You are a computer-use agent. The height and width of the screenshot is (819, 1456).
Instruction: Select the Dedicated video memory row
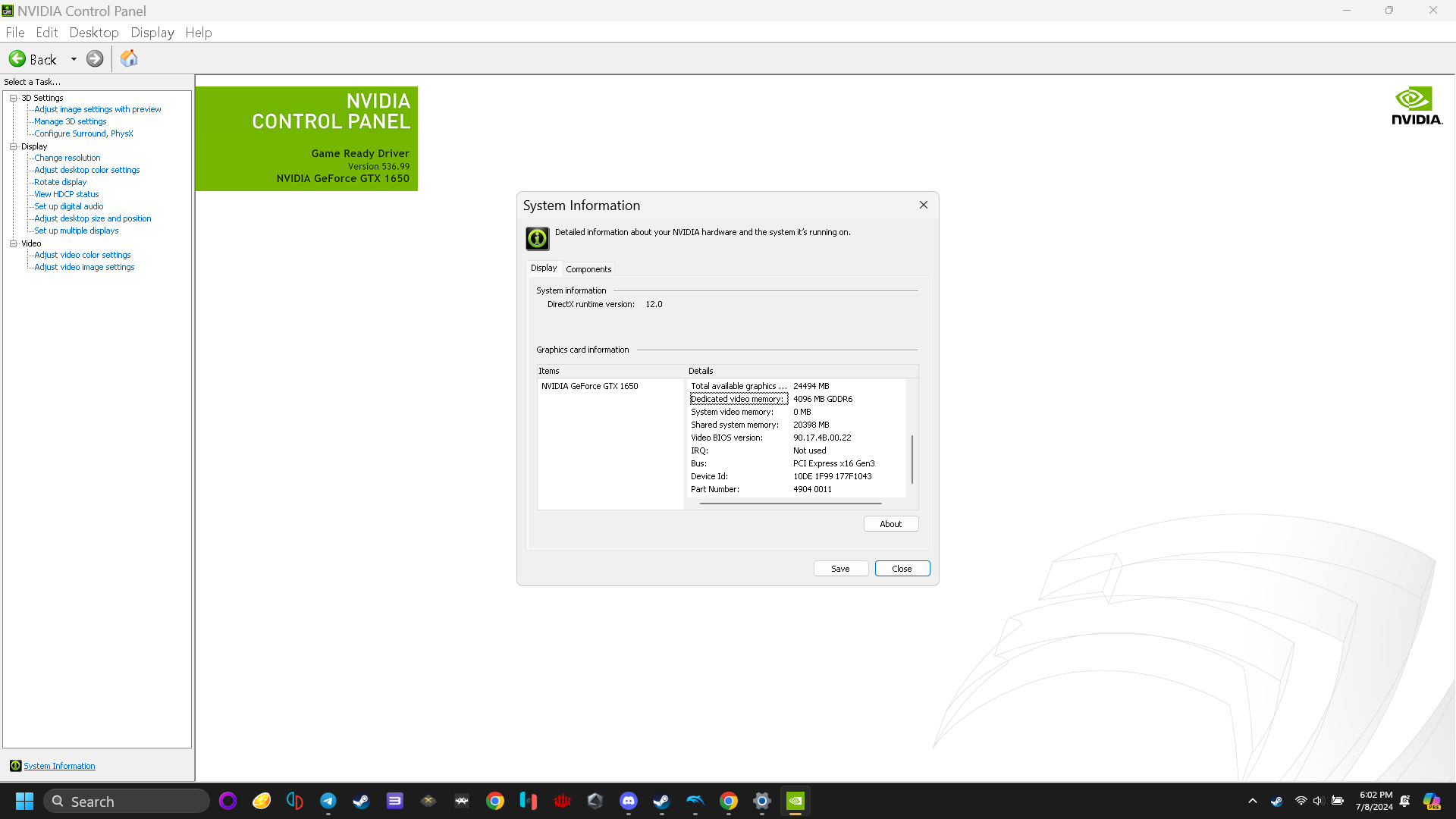(797, 399)
